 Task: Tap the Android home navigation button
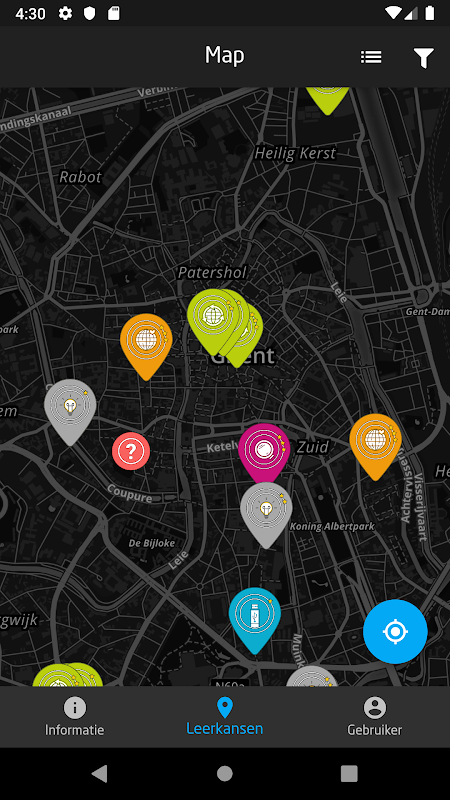click(x=224, y=773)
